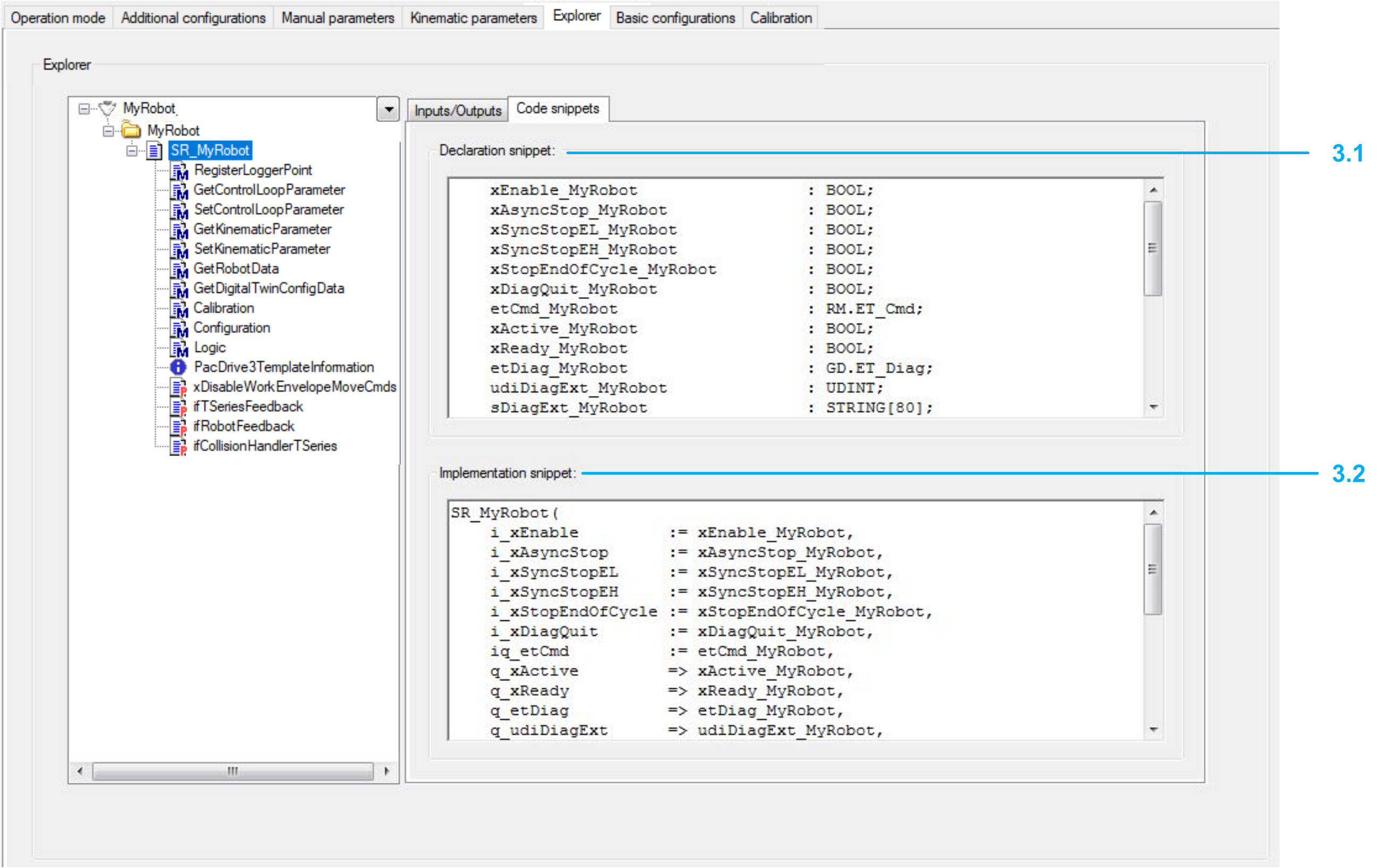Collapse the SR_MyRobot tree node
This screenshot has height=868, width=1381.
132,151
